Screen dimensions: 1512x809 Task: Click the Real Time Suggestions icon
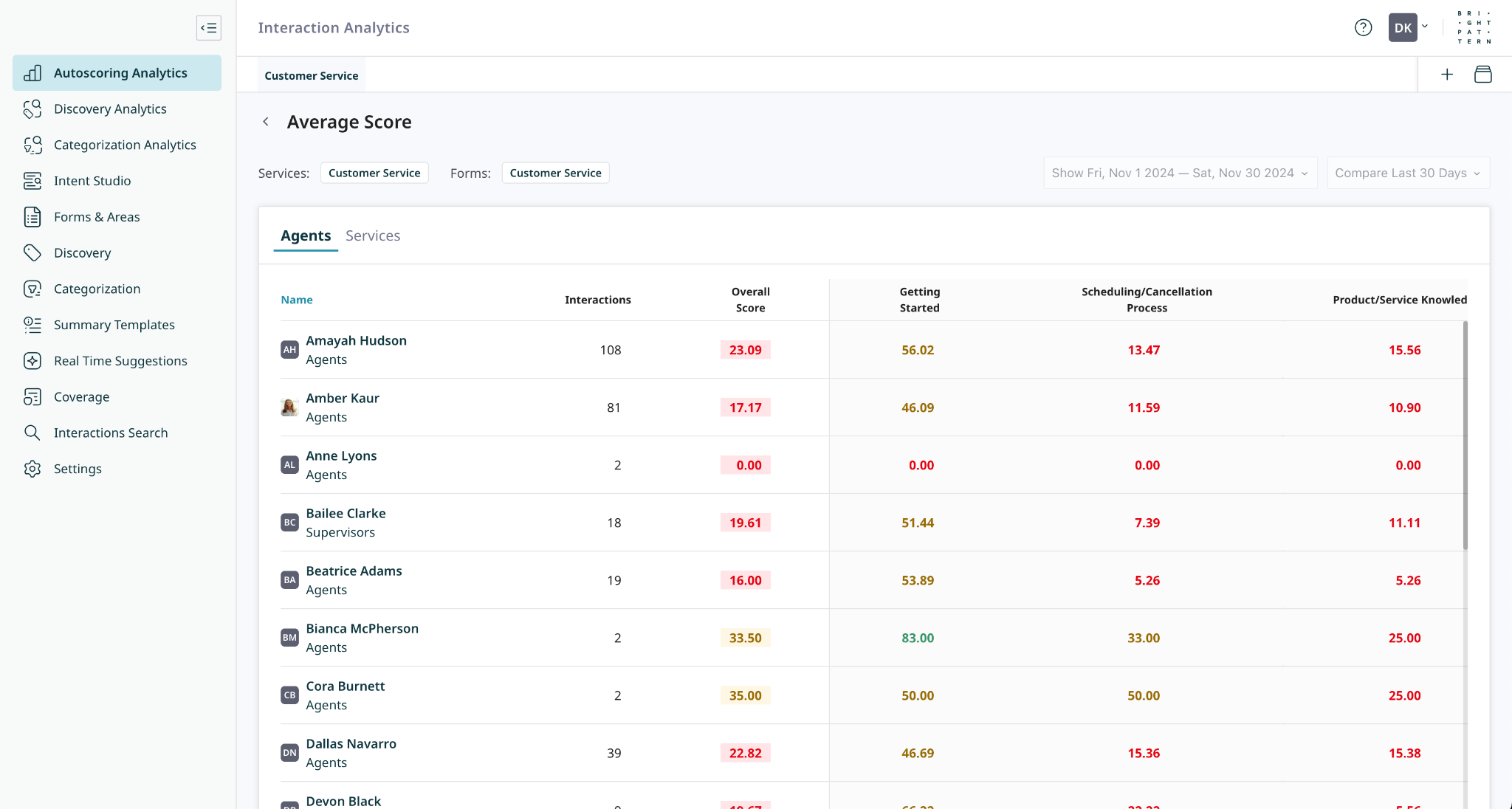click(32, 361)
